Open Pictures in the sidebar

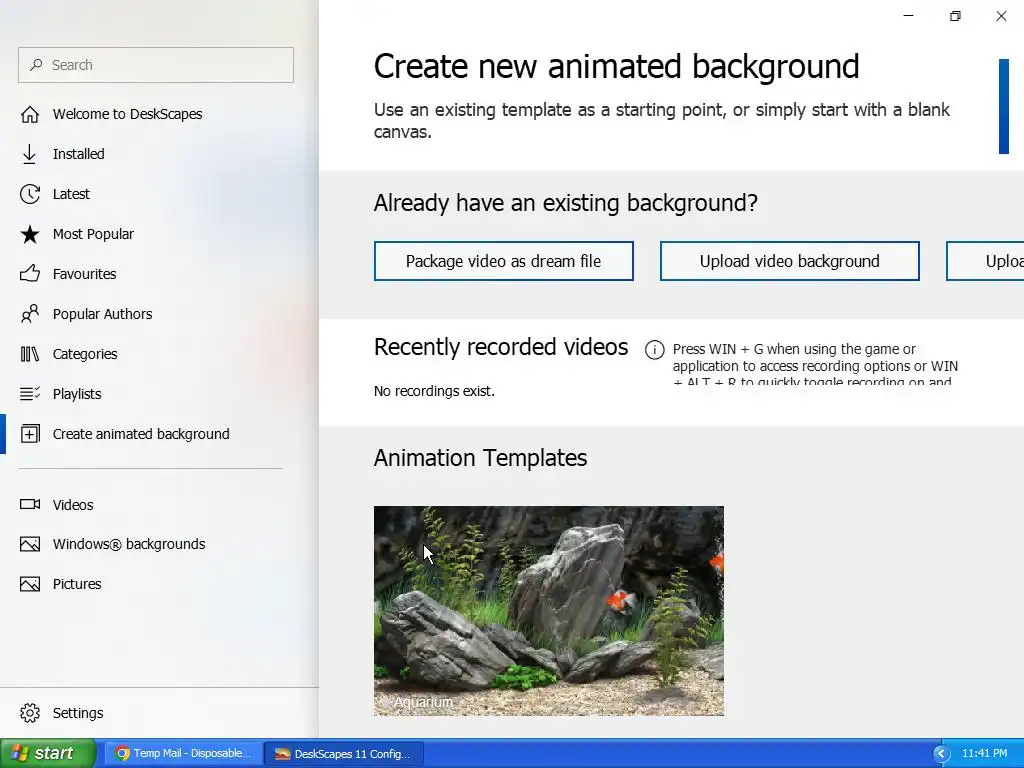point(77,584)
